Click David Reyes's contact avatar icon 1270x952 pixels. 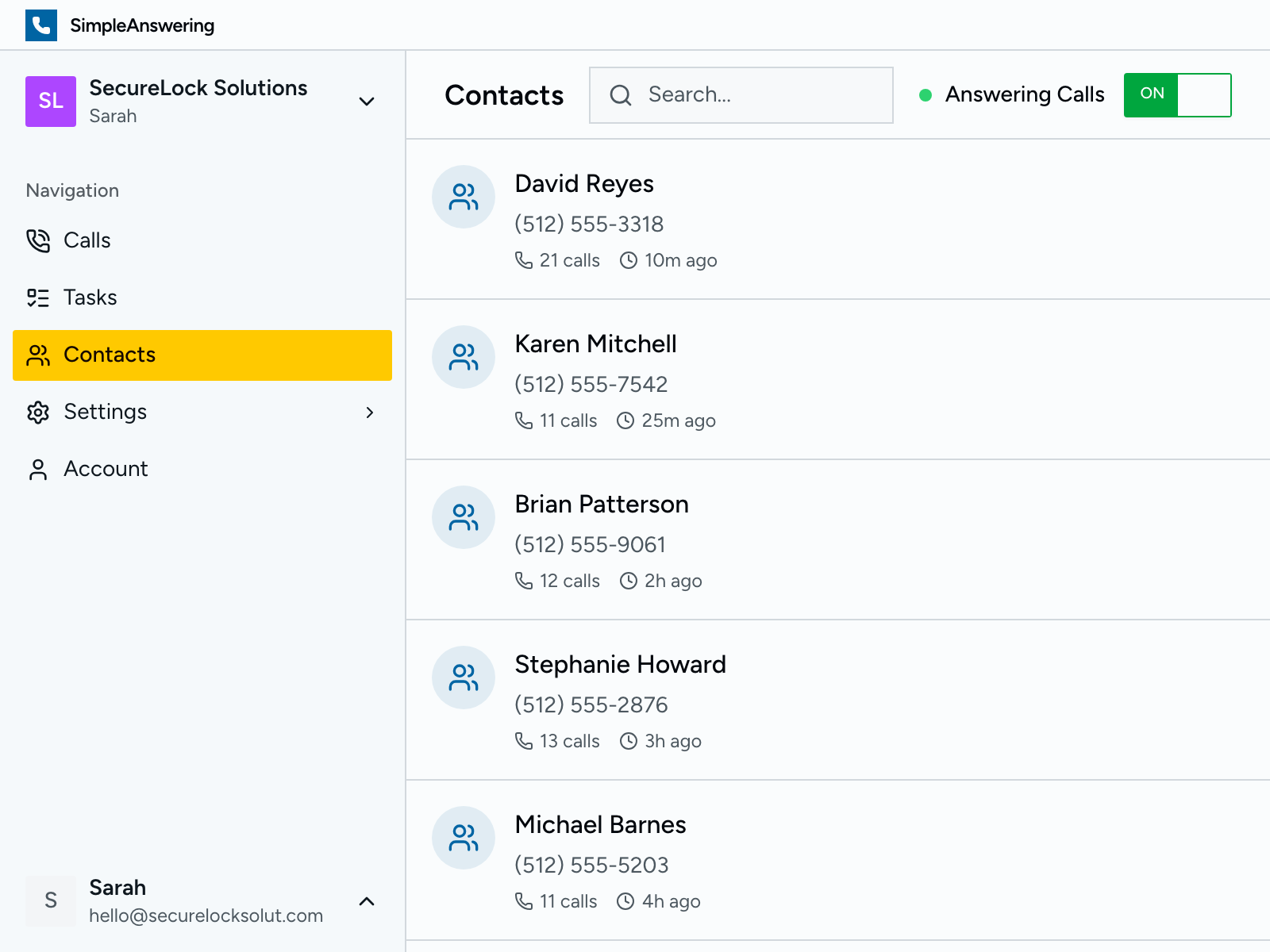[x=464, y=197]
